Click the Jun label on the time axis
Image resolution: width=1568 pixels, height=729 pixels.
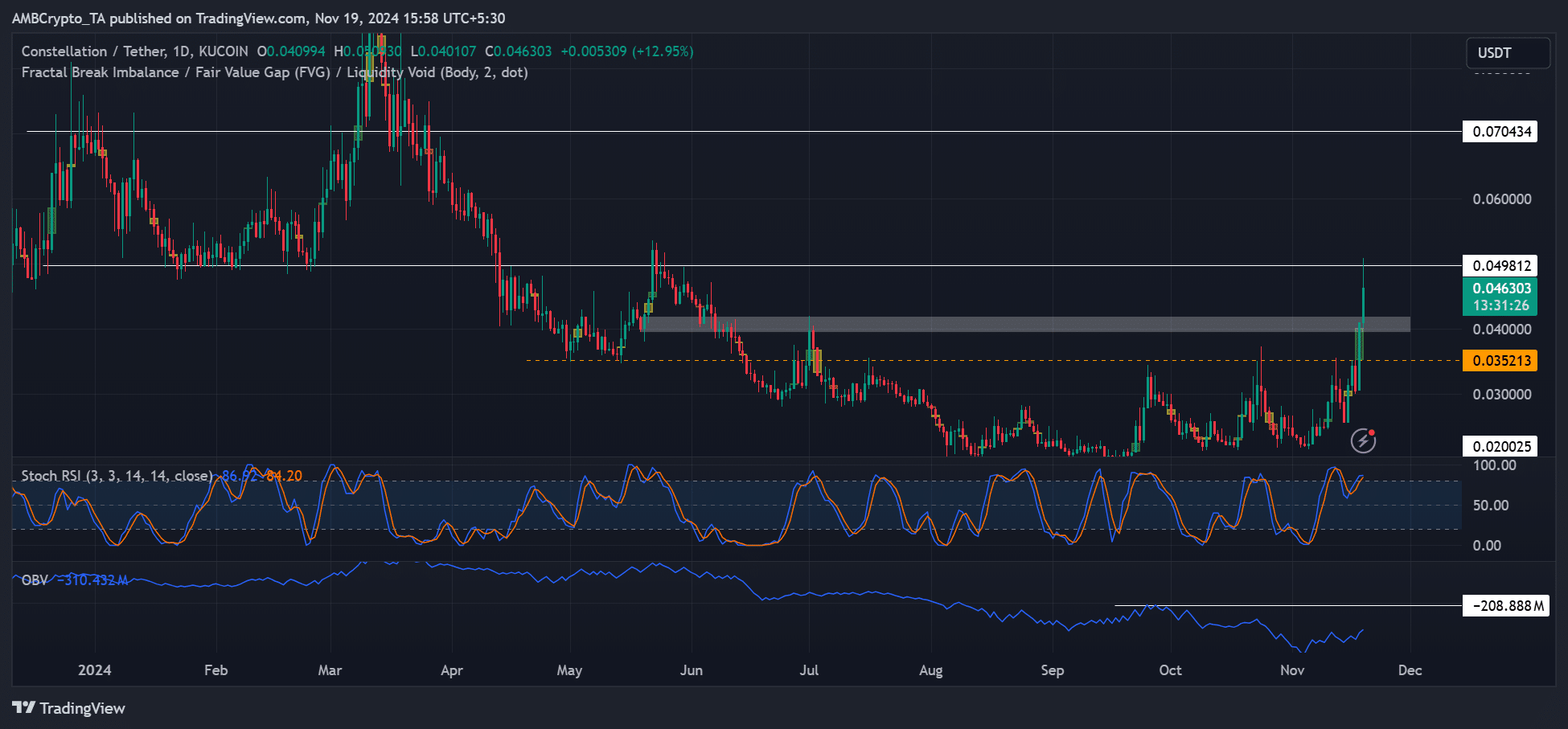[692, 670]
